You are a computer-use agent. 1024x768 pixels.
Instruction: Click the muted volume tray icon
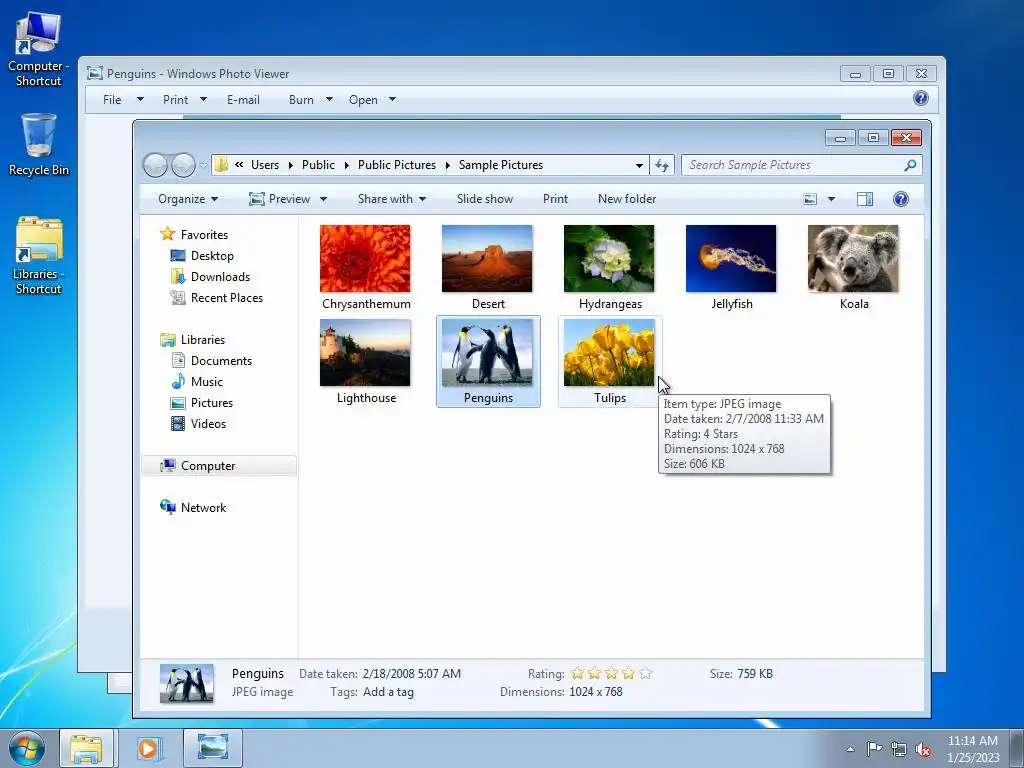click(x=923, y=749)
